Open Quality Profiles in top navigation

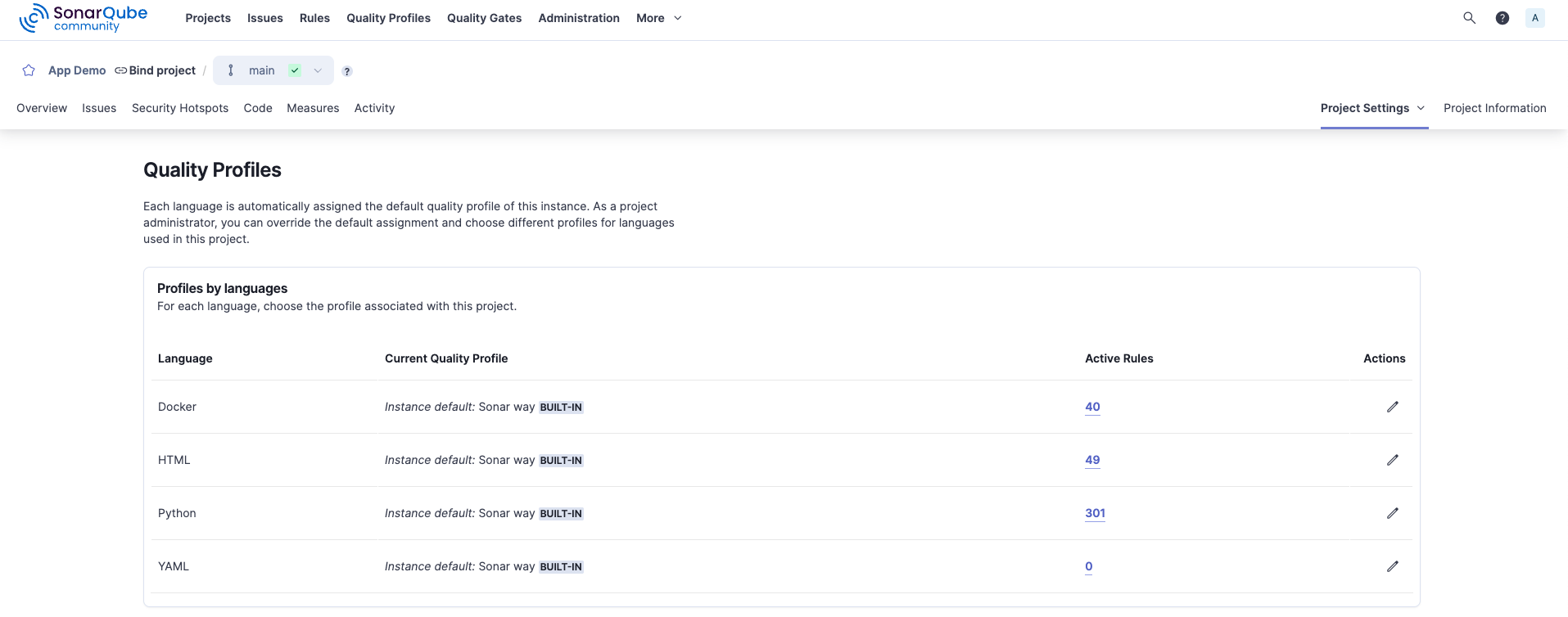pos(388,18)
